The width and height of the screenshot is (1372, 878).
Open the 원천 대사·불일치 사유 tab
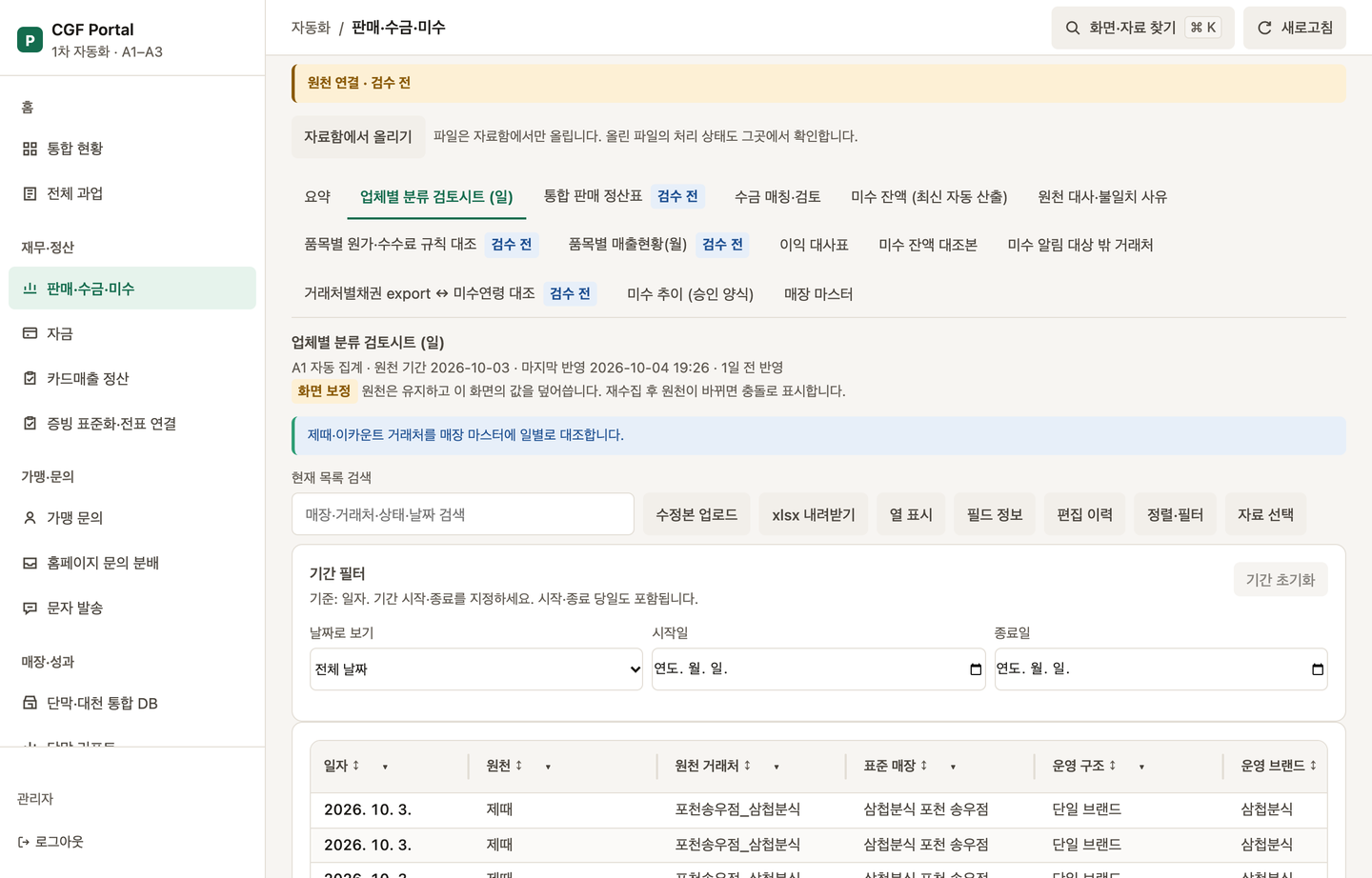point(1102,196)
